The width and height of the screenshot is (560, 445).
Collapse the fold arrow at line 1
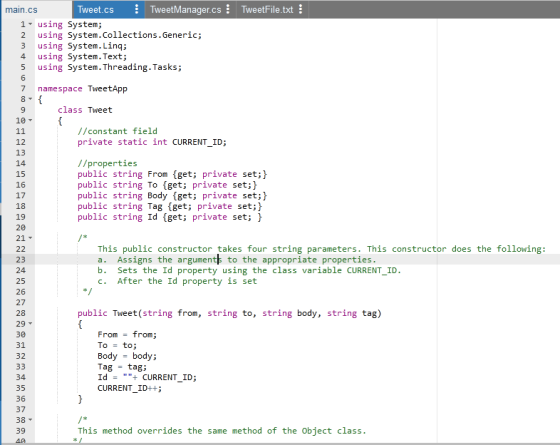click(30, 24)
